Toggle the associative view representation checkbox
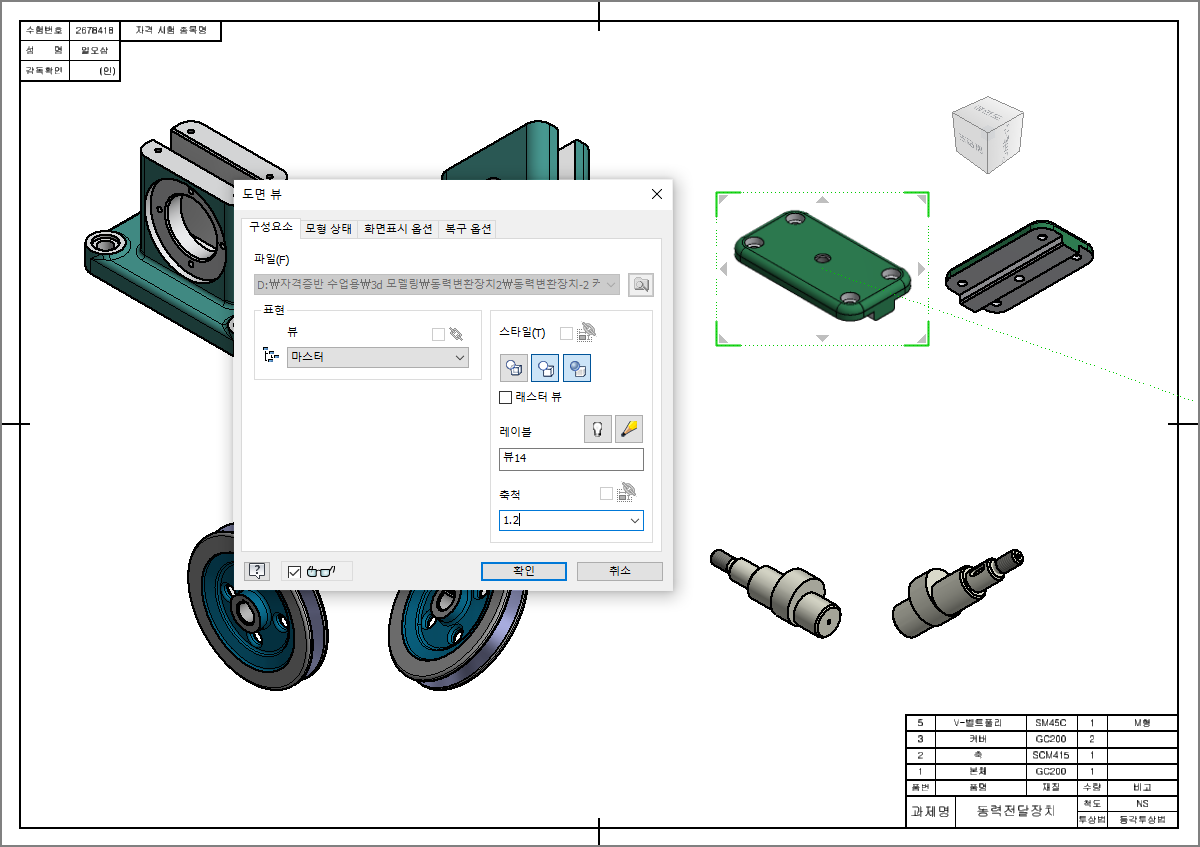 tap(438, 334)
